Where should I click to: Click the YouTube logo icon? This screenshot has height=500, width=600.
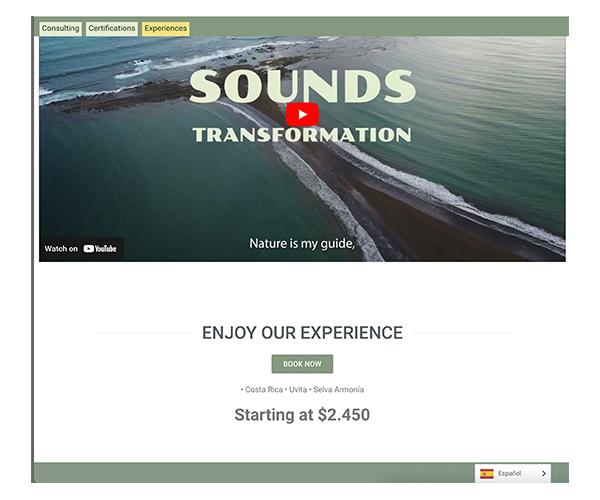tap(100, 249)
